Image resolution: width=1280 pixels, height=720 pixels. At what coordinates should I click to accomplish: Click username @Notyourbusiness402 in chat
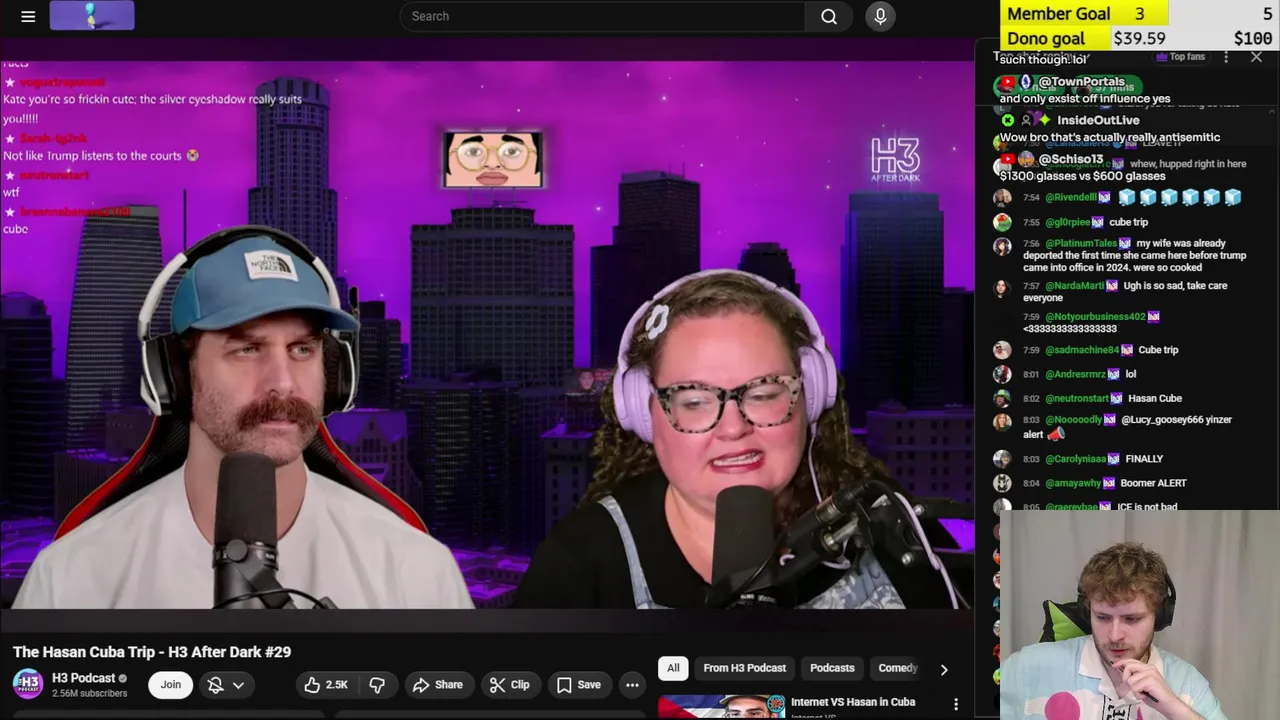click(1095, 316)
